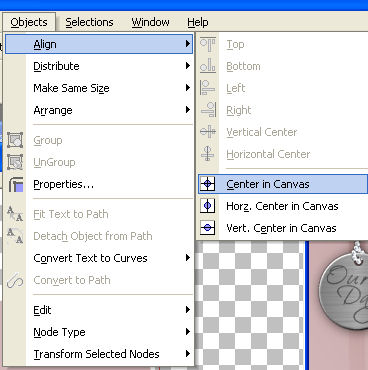Click the grayed Fit Text to Path entry
Image resolution: width=368 pixels, height=370 pixels.
(99, 214)
